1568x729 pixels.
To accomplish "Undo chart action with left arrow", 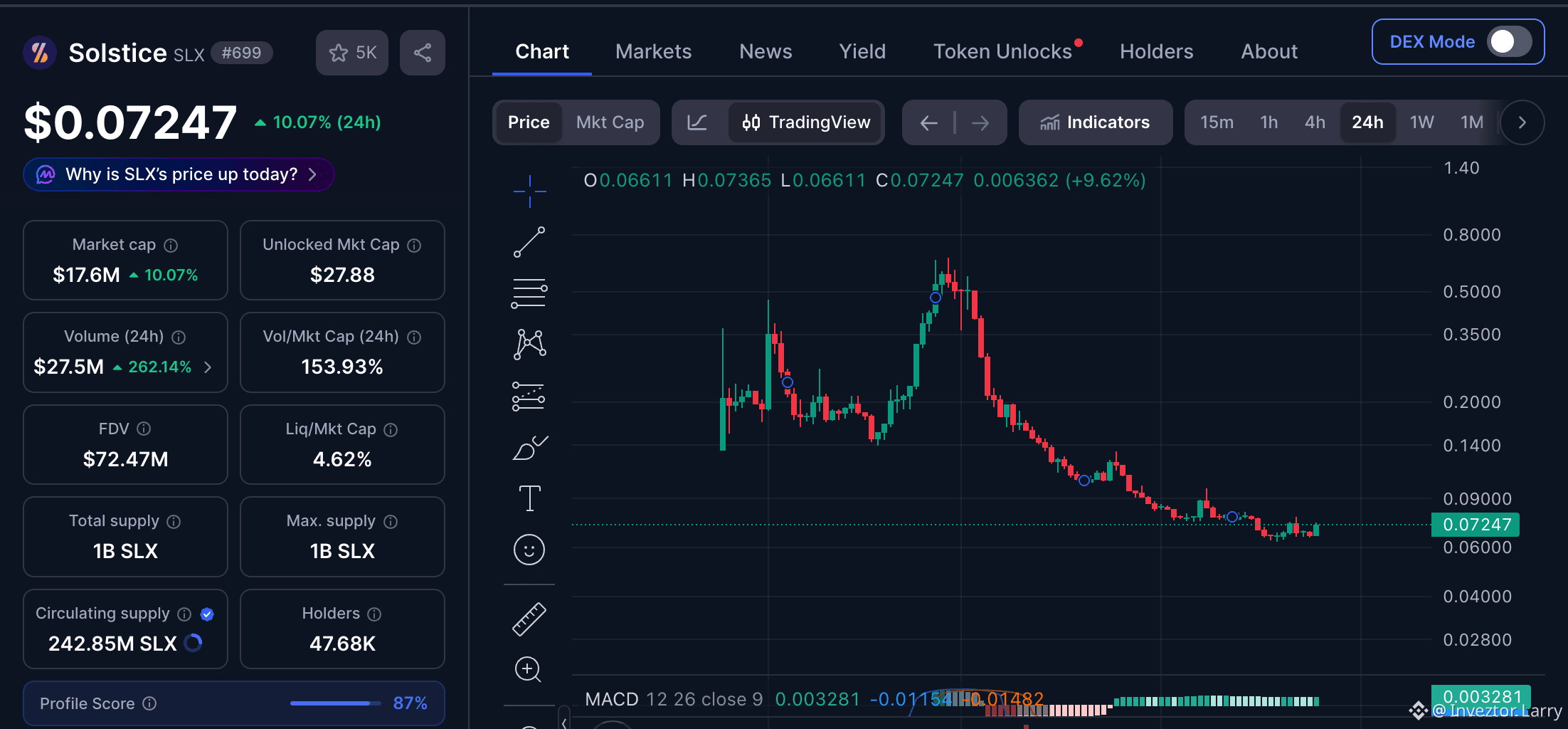I will pyautogui.click(x=928, y=122).
